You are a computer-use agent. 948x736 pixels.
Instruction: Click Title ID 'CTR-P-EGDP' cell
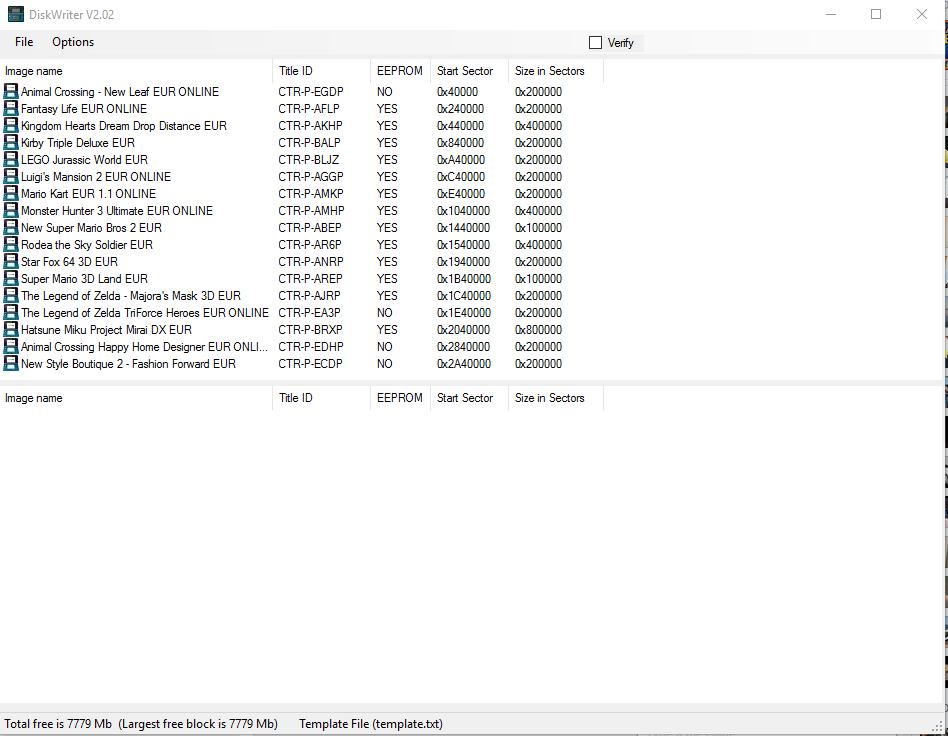[311, 91]
